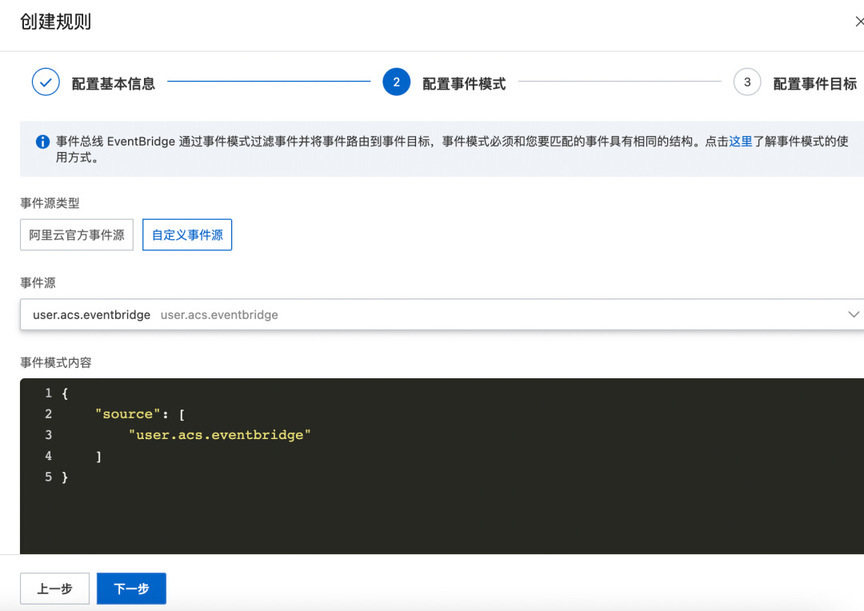Click closing bracket on editor line 4

point(99,456)
